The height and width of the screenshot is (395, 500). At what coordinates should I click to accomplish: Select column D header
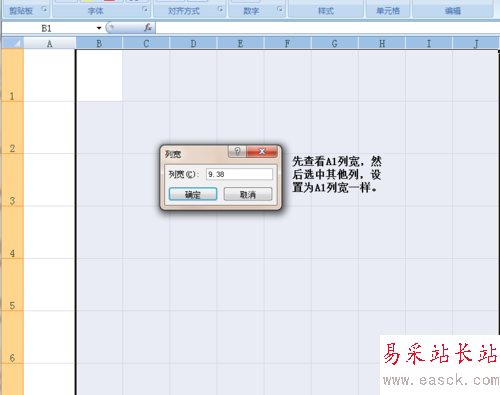click(x=193, y=44)
